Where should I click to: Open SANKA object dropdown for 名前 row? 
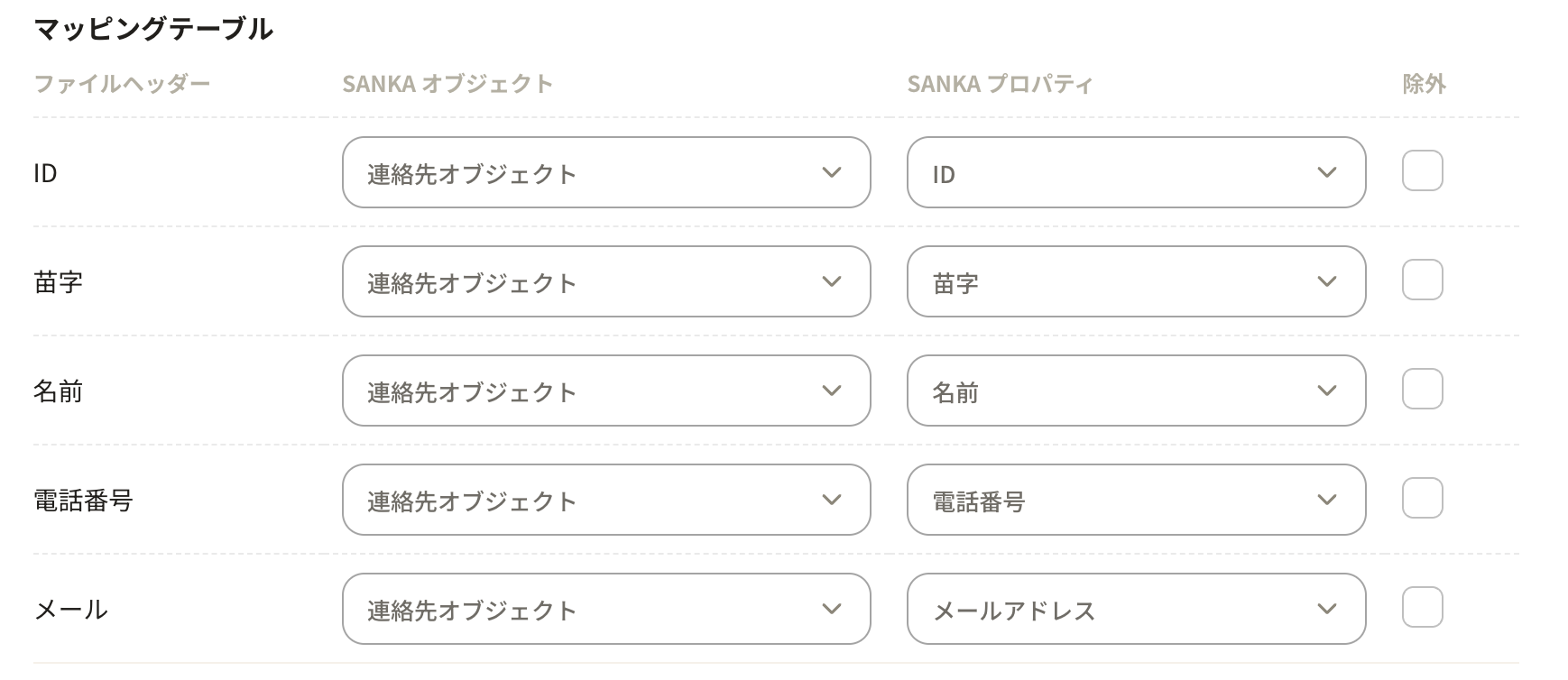605,391
